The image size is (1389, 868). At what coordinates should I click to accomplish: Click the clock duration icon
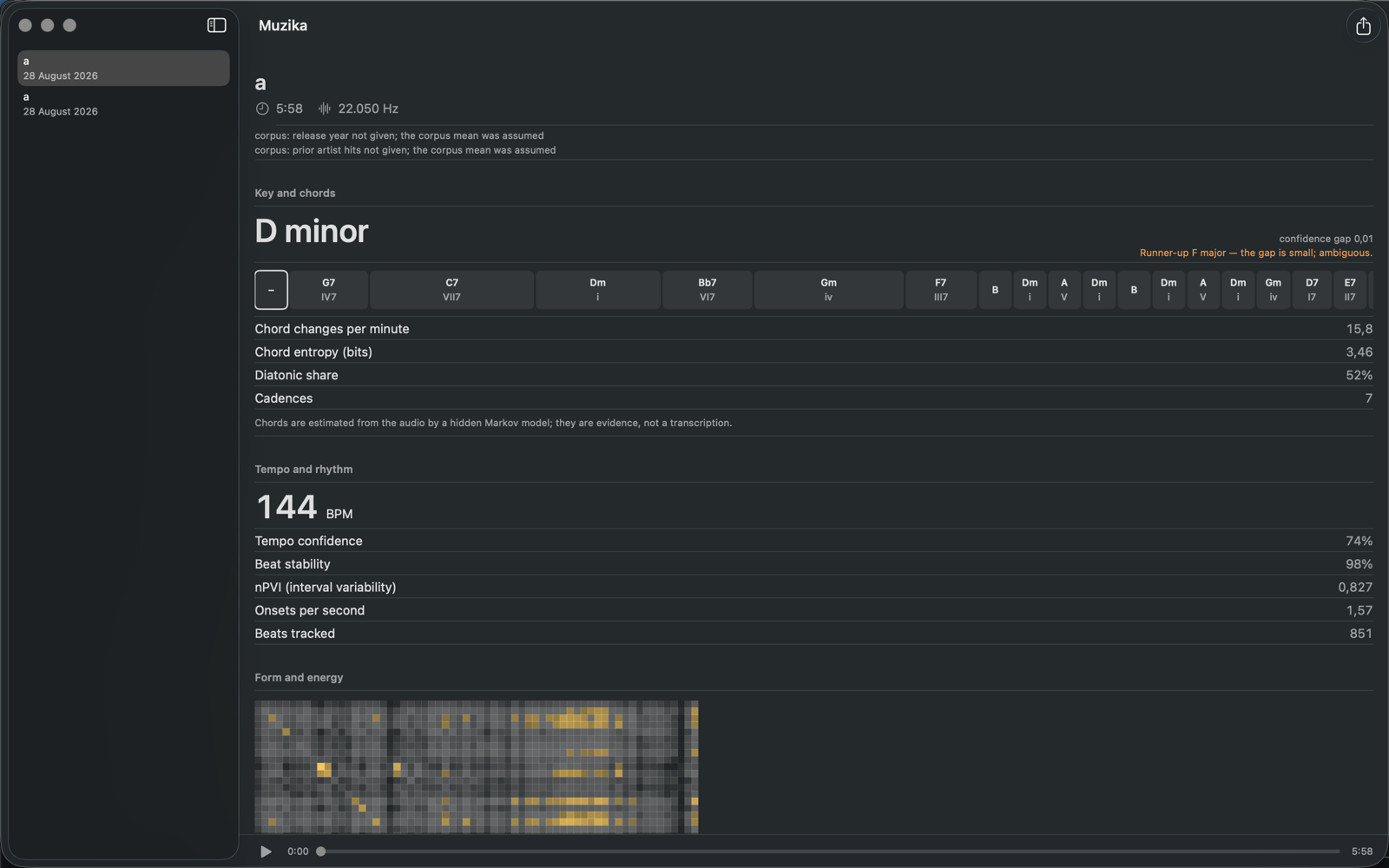[262, 108]
